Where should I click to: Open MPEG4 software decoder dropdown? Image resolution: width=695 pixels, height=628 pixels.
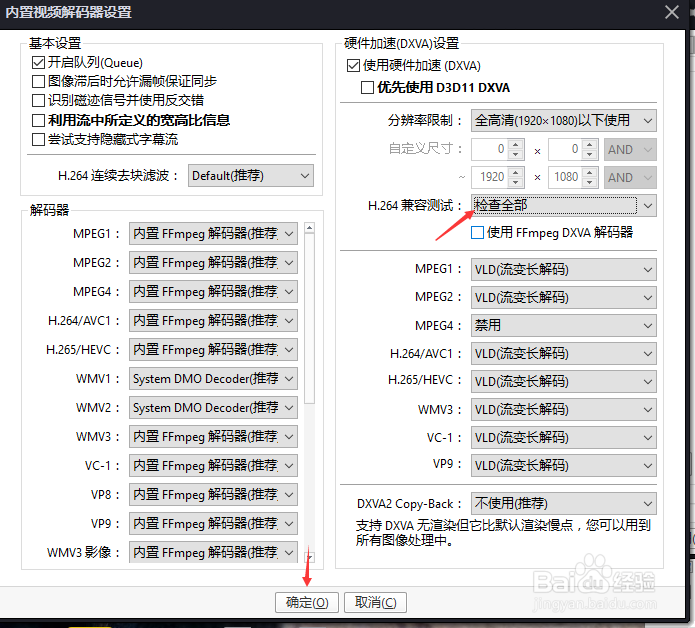213,292
